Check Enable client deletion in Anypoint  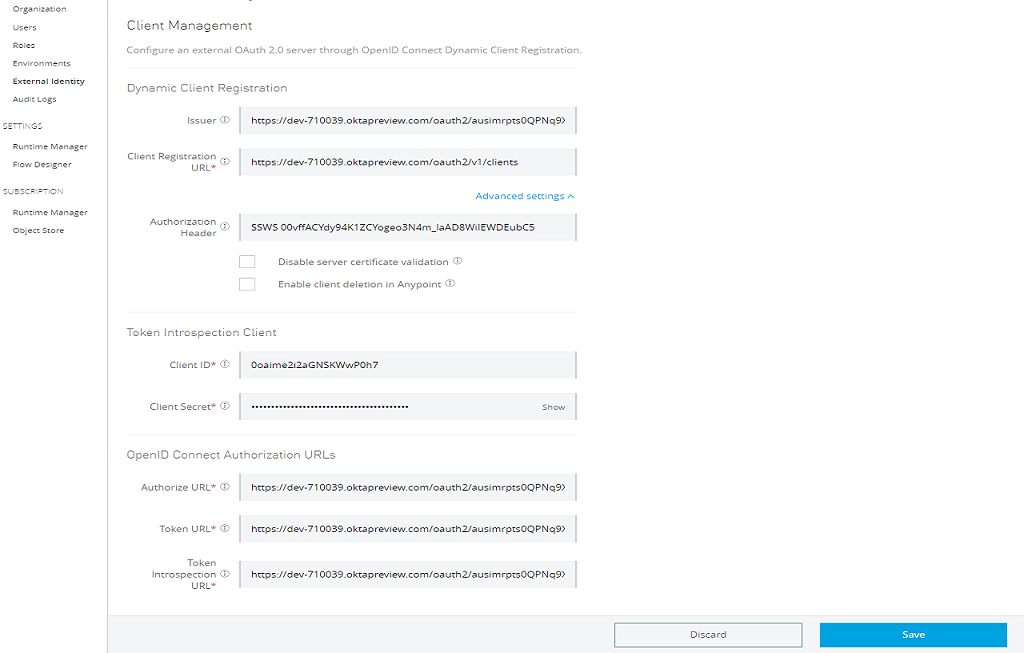coord(247,284)
